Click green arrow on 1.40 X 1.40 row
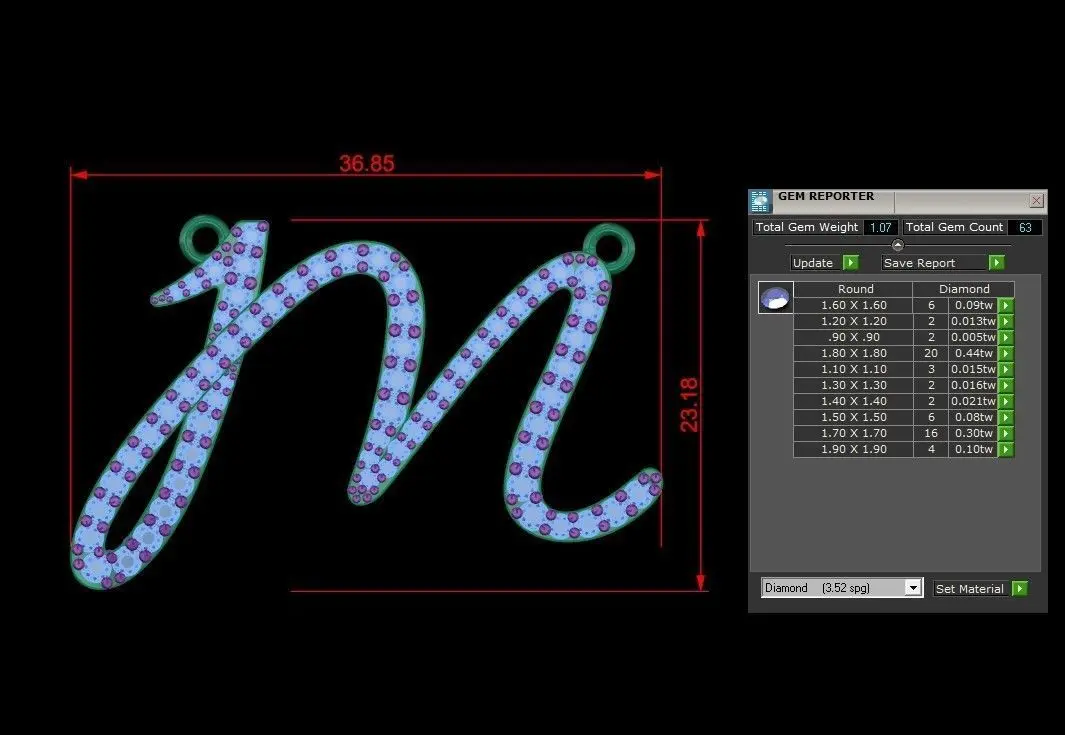This screenshot has width=1065, height=735. click(x=1006, y=401)
